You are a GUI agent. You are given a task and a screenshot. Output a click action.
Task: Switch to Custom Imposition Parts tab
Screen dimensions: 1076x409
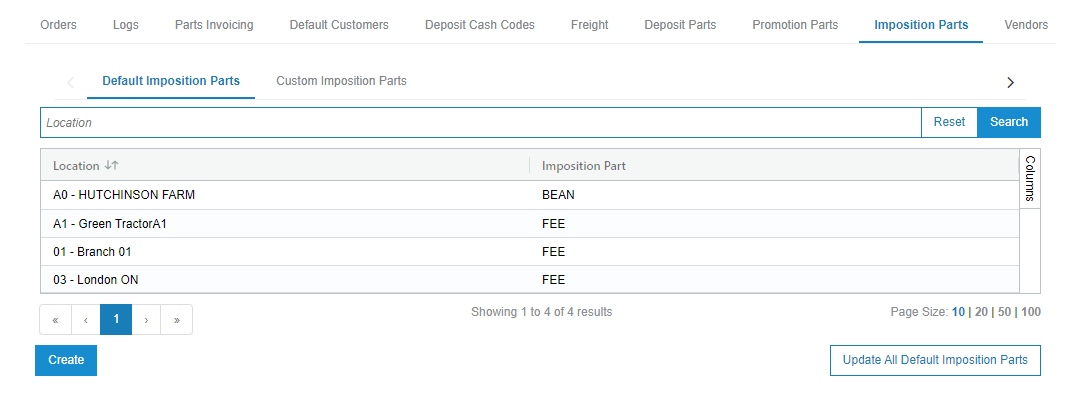point(341,81)
